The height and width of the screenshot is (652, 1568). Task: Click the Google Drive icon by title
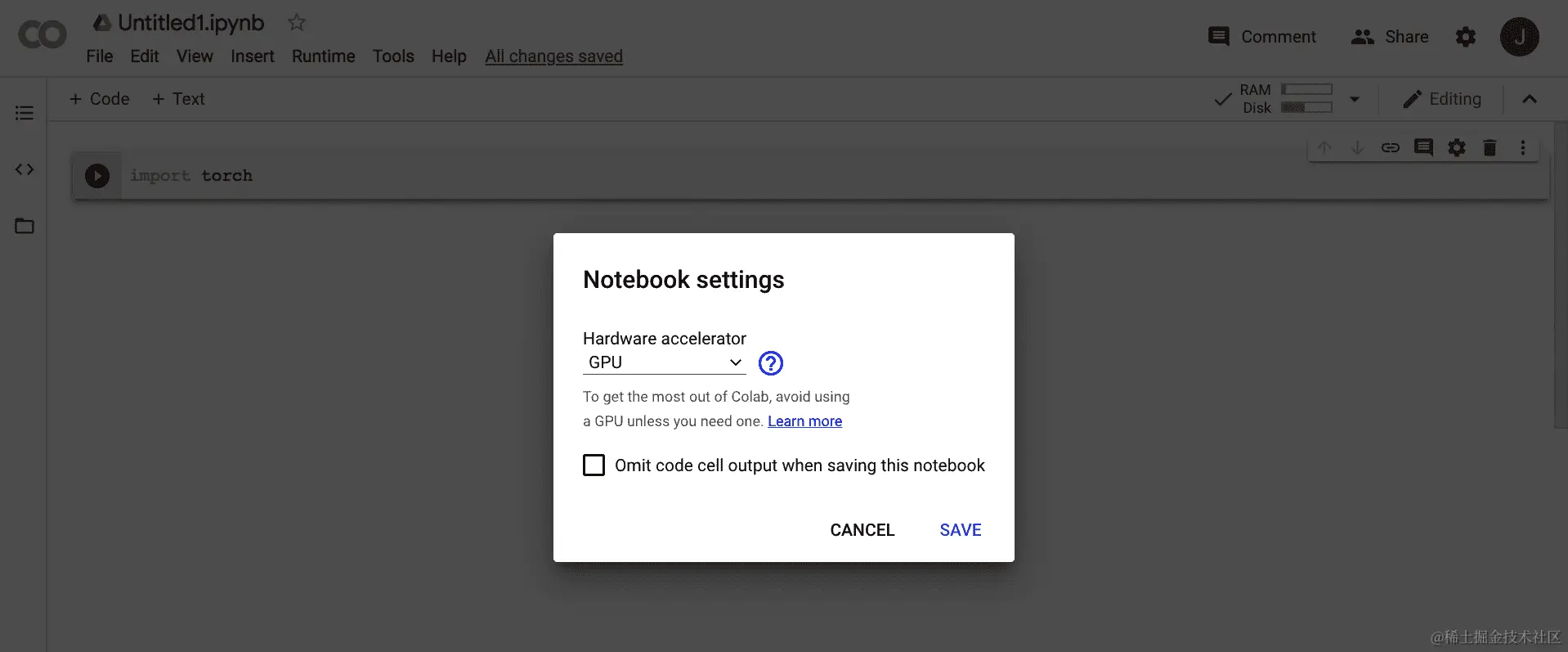(x=102, y=23)
